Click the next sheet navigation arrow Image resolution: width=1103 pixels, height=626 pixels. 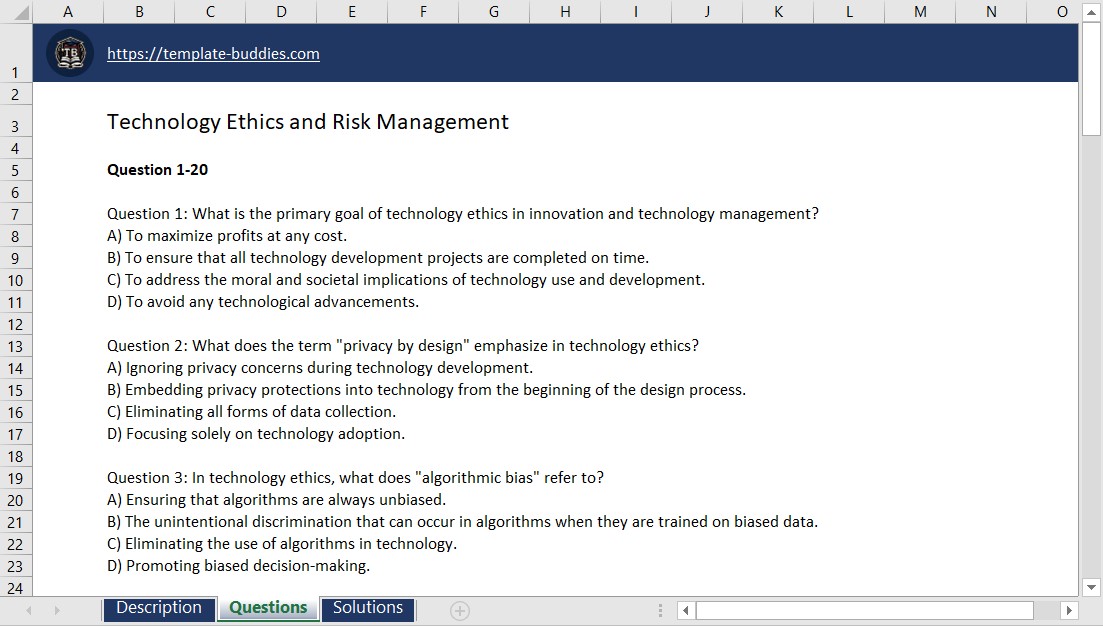[55, 610]
